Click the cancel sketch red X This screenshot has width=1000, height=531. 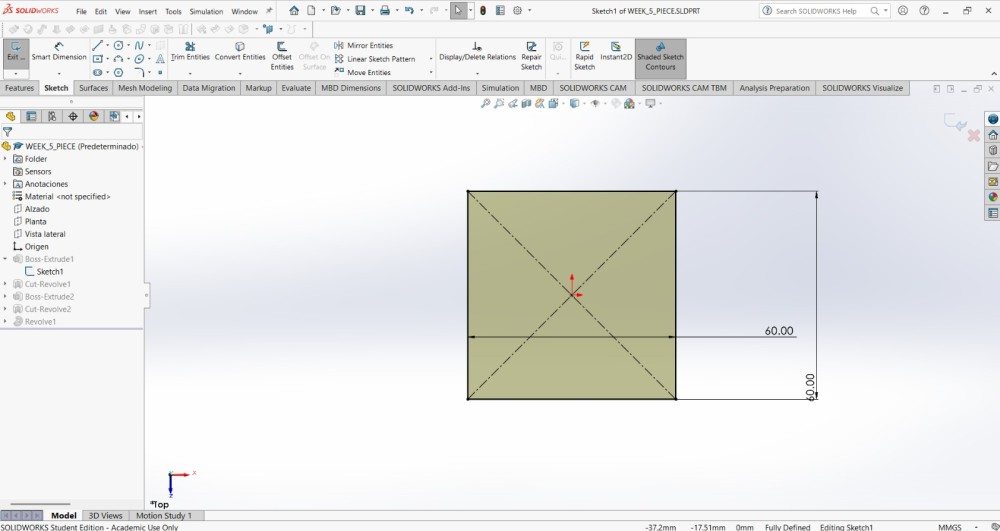[x=974, y=135]
